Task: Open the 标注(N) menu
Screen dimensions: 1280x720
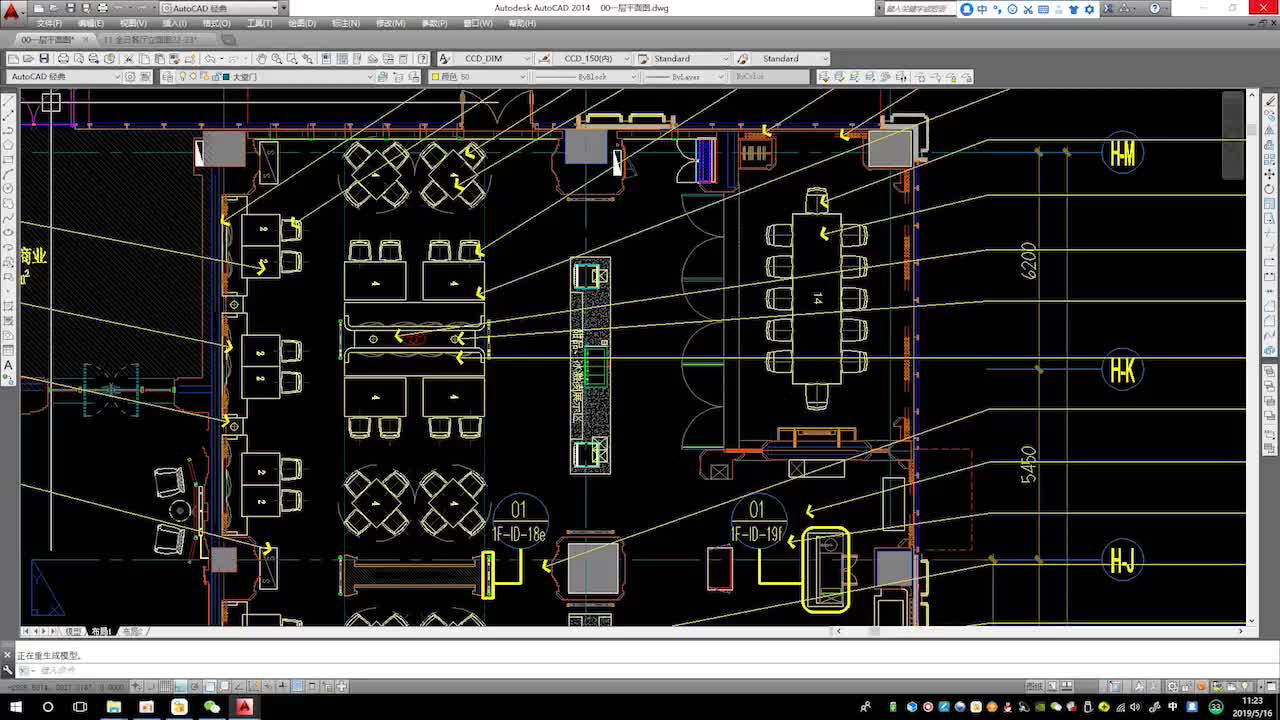Action: coord(346,23)
